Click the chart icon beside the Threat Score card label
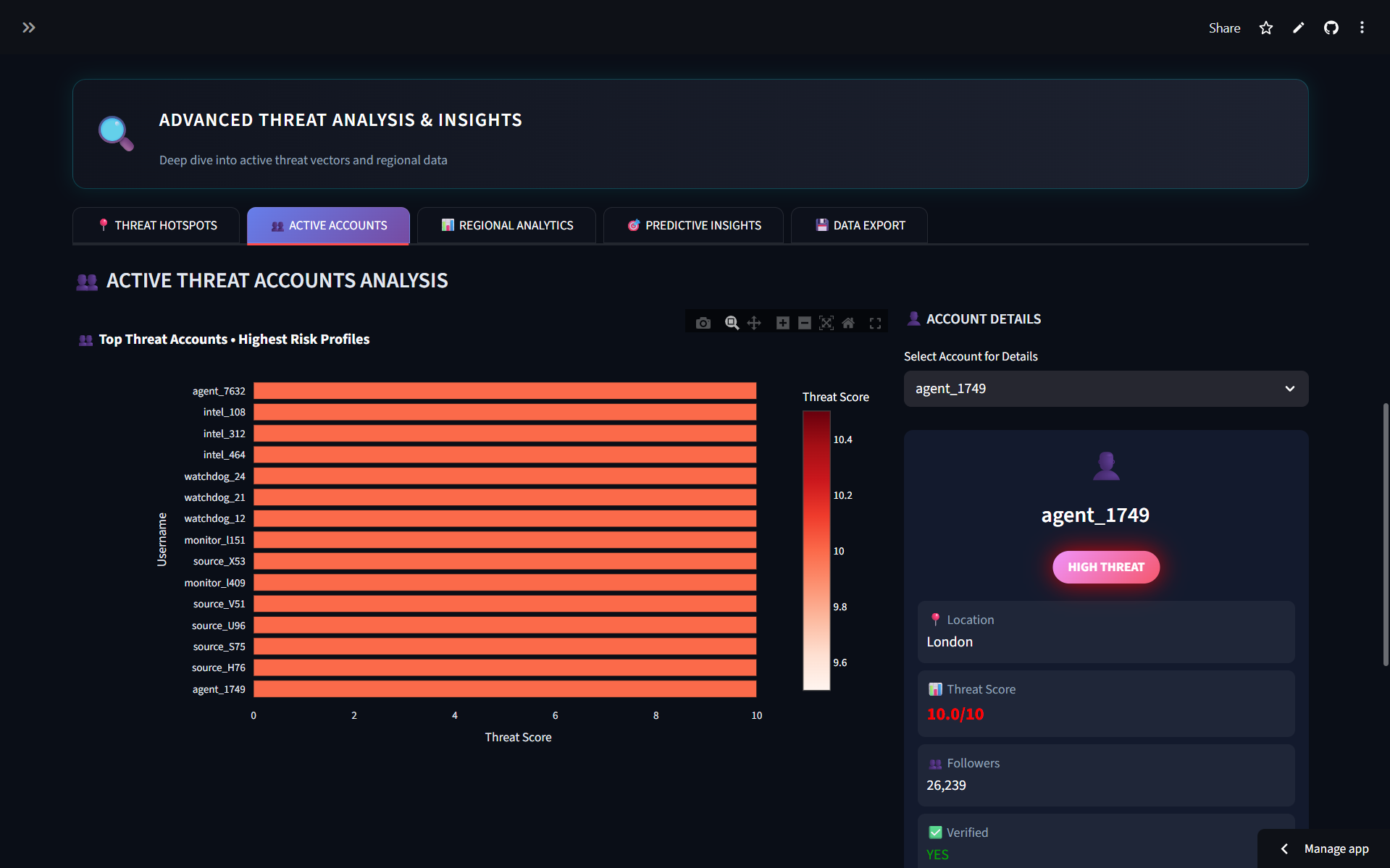 click(x=935, y=689)
